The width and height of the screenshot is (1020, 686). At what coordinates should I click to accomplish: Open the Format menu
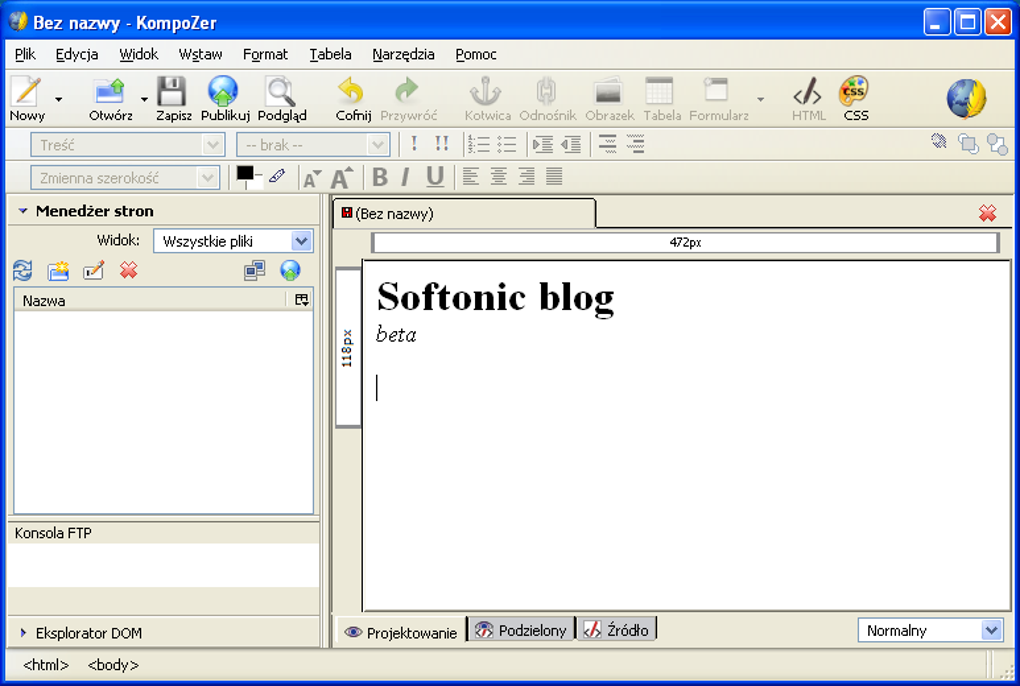click(265, 55)
